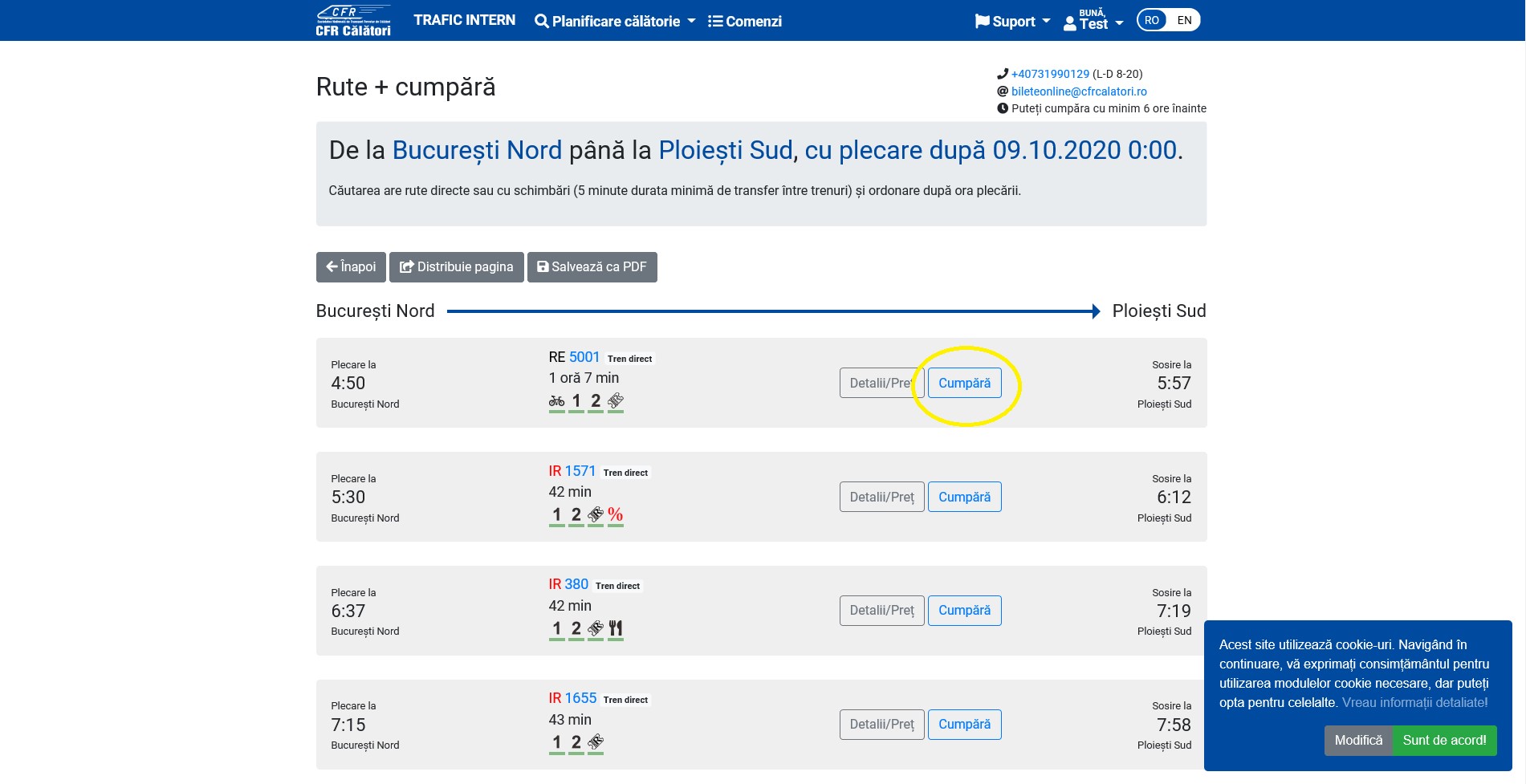Click the CFR Călători logo

click(353, 20)
